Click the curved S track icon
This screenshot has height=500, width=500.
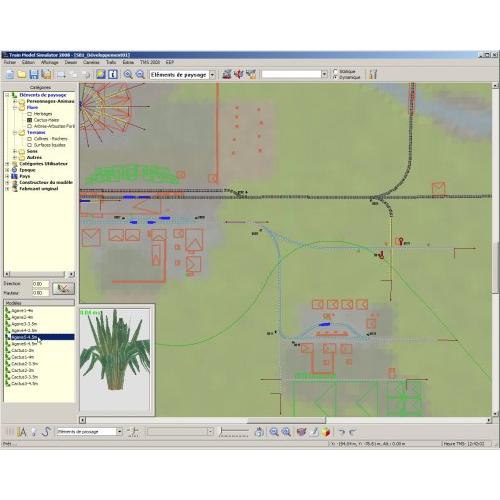pos(46,432)
